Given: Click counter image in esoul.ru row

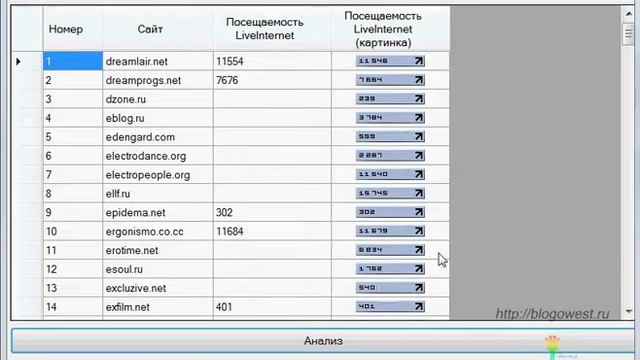Looking at the screenshot, I should (x=390, y=269).
